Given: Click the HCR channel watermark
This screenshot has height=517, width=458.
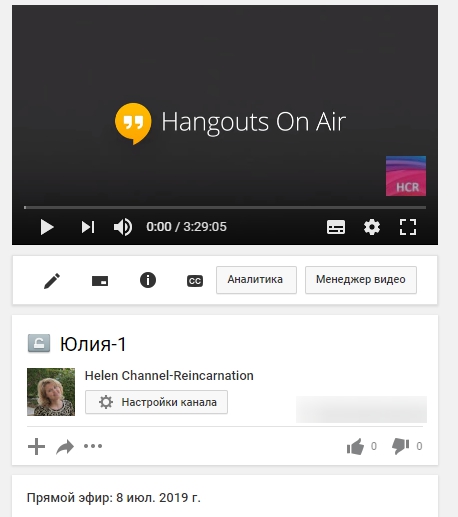Looking at the screenshot, I should coord(406,176).
